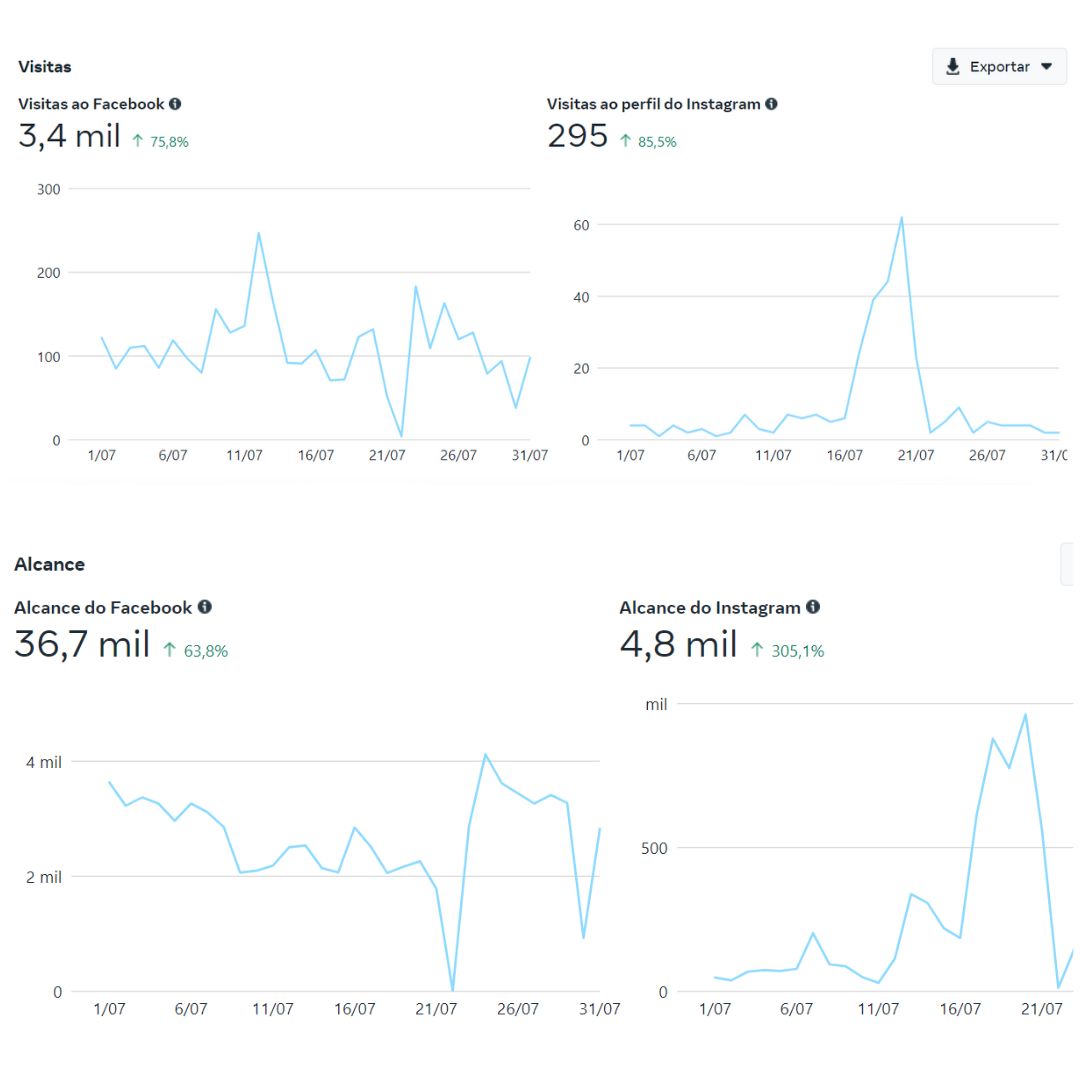Click the 3,4 mil visits value

[x=70, y=136]
